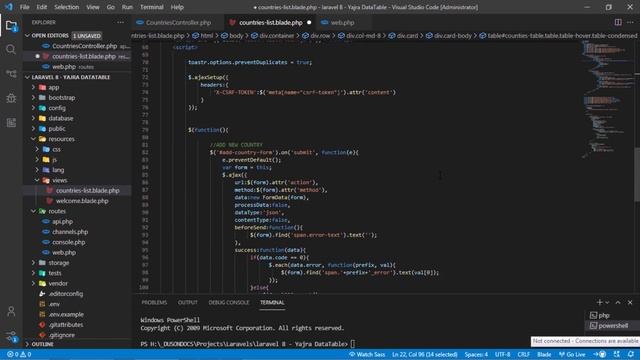Click Go Live in status bar

click(572, 354)
